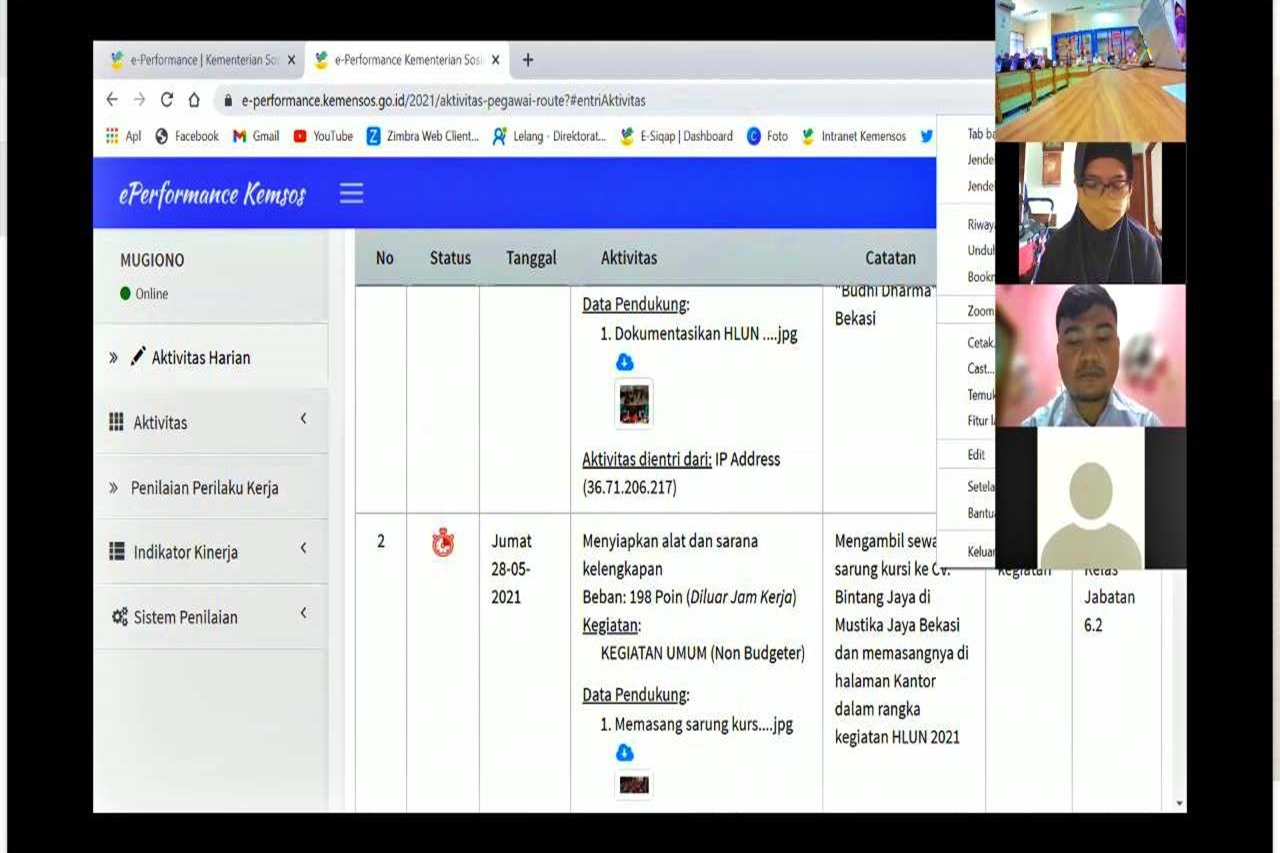Choose Zoom in the Chrome menu
1280x853 pixels.
[980, 311]
